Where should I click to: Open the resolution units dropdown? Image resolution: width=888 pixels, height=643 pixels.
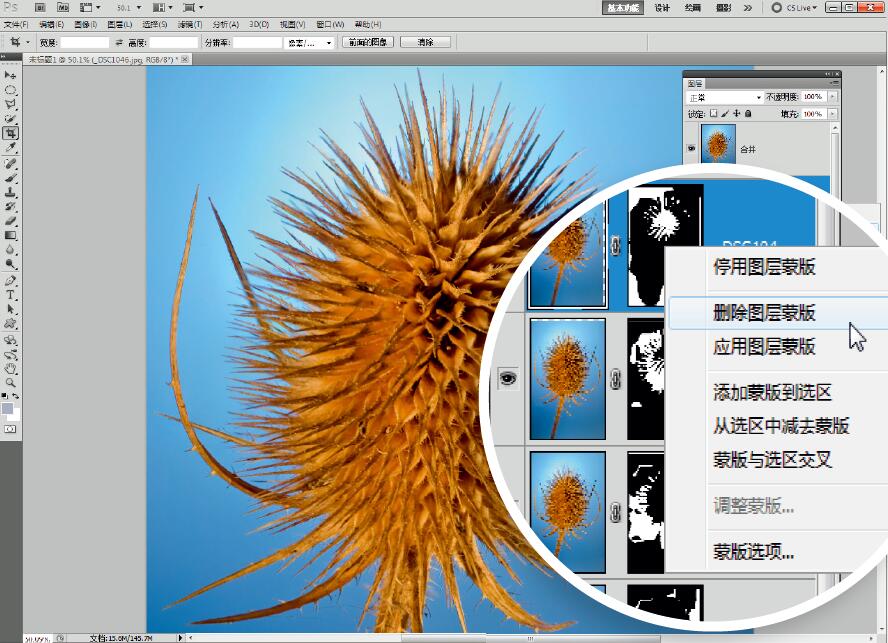tap(309, 43)
